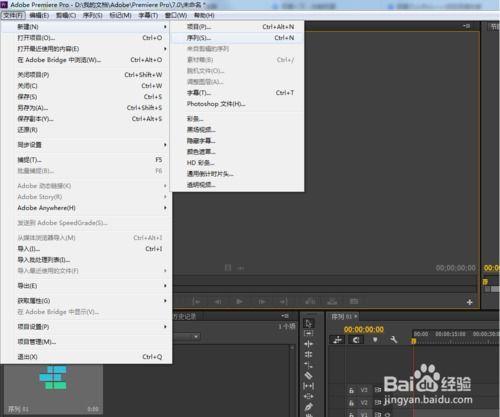Select the Selection arrow tool
Screen dimensions: 500x417
[308, 324]
